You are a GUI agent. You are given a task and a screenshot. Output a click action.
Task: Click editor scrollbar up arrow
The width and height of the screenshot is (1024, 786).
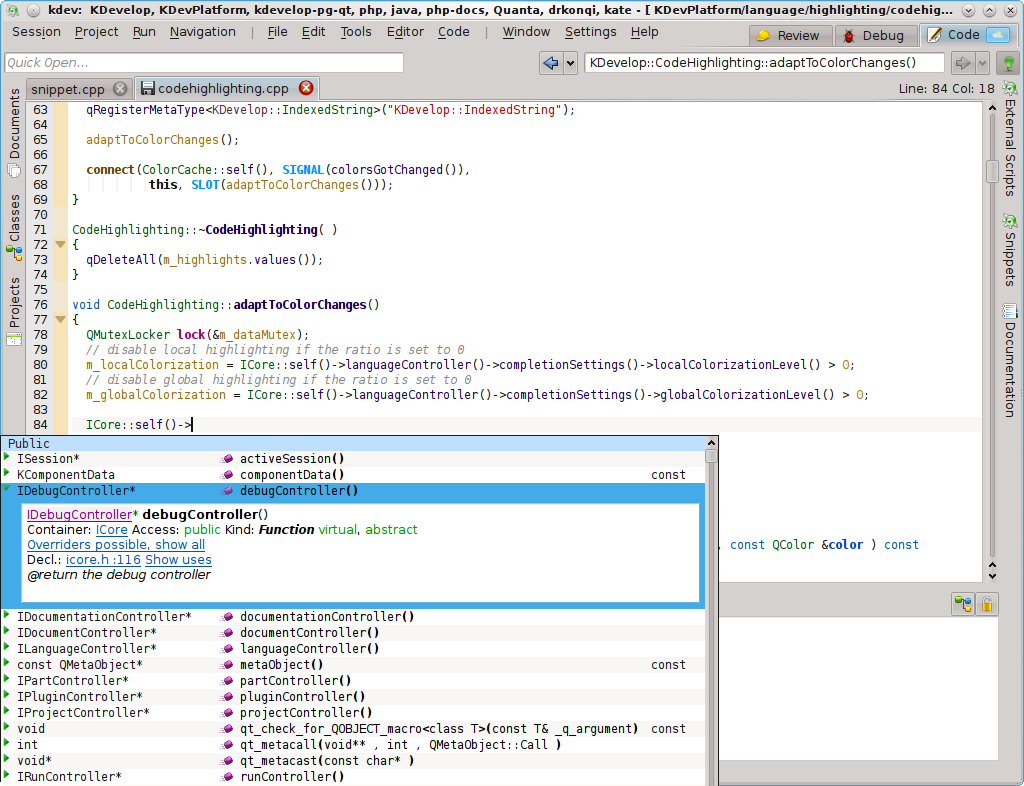[x=992, y=108]
